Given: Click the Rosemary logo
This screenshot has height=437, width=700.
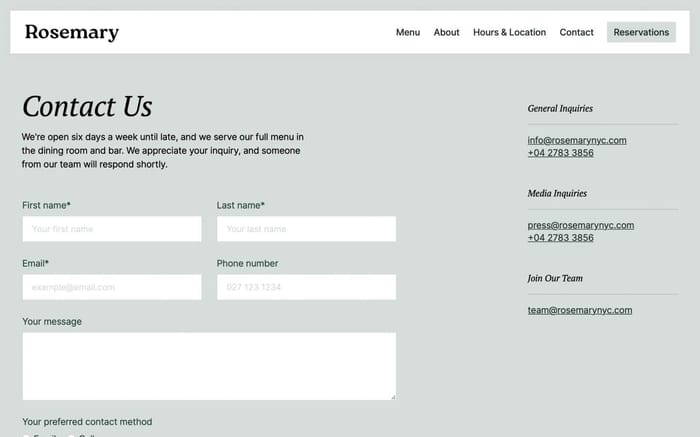Looking at the screenshot, I should pyautogui.click(x=72, y=32).
